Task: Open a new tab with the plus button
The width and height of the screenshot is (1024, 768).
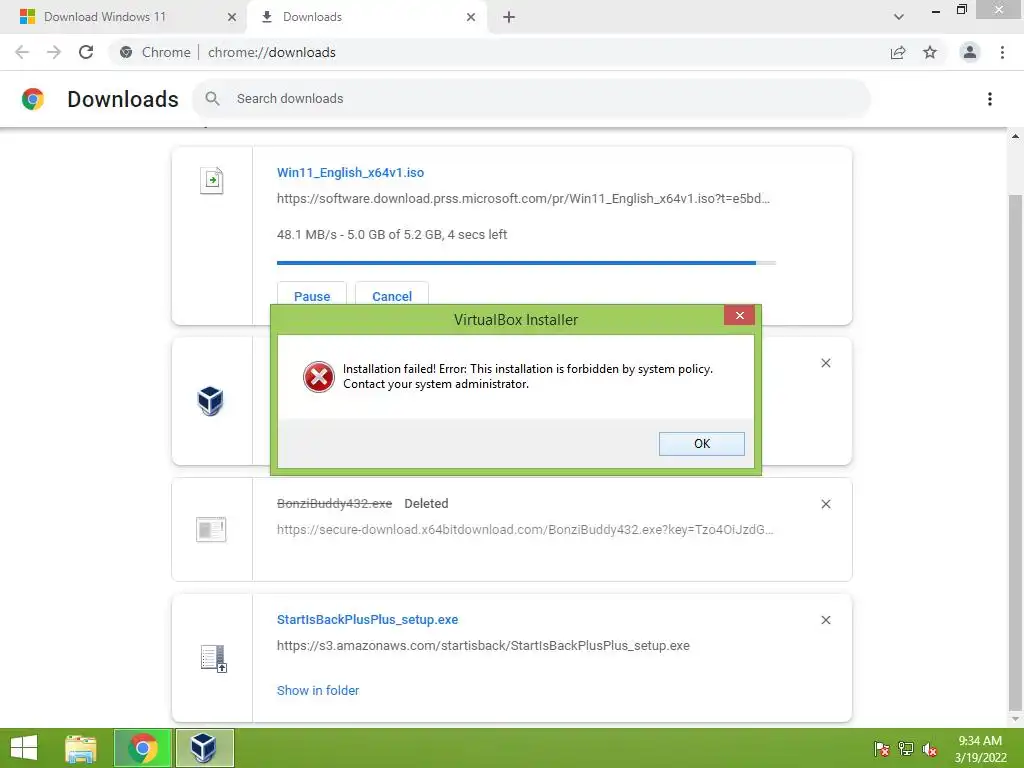Action: [509, 17]
